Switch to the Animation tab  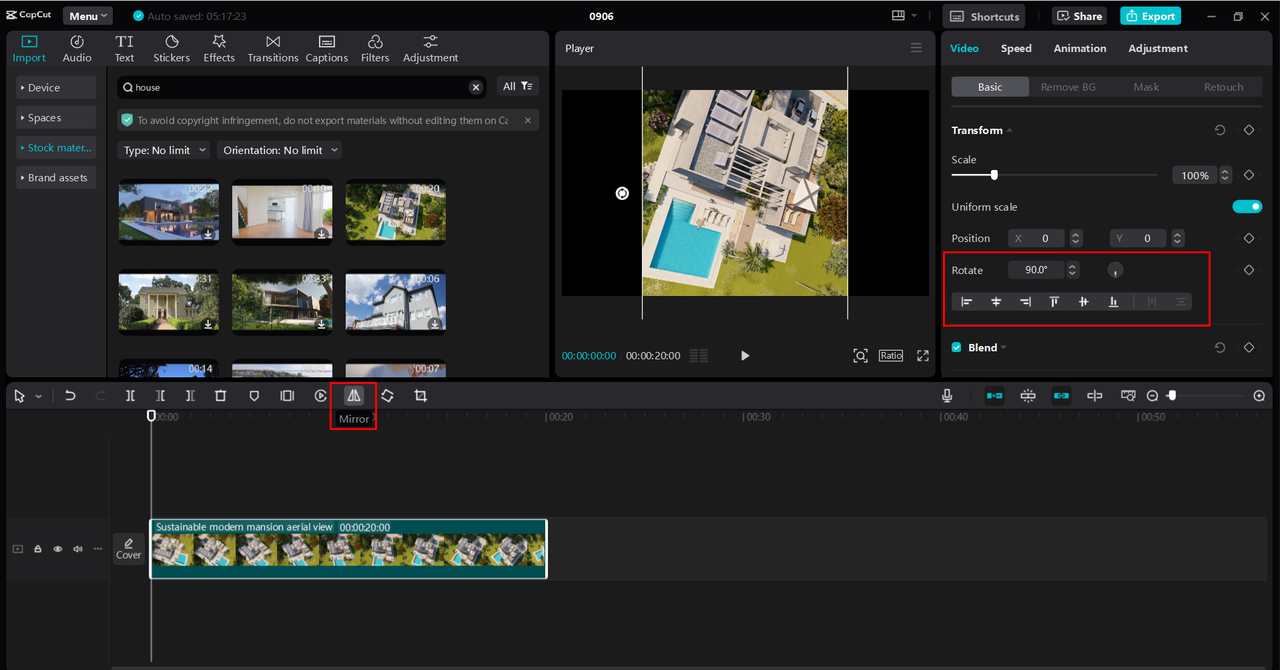[x=1080, y=48]
